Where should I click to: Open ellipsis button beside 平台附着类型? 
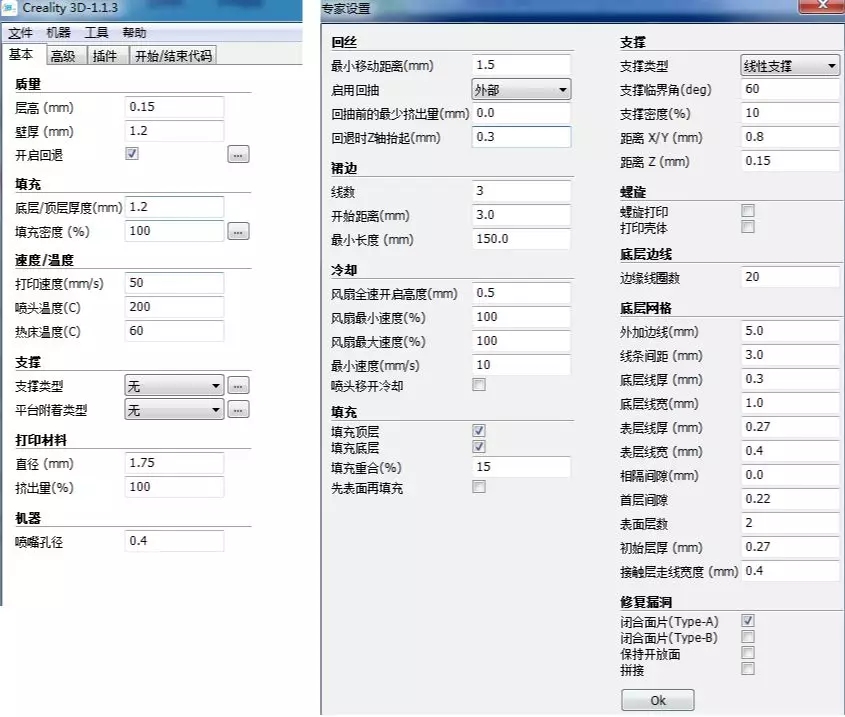tap(238, 410)
